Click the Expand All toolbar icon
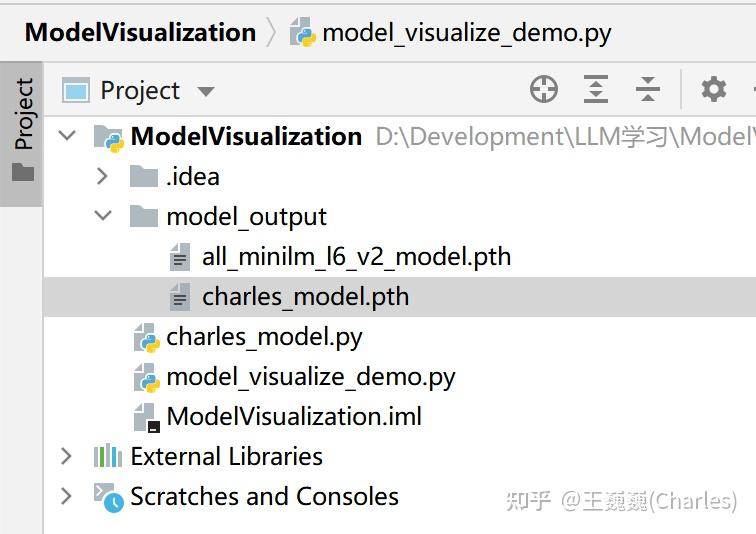Image resolution: width=756 pixels, height=534 pixels. click(x=596, y=90)
